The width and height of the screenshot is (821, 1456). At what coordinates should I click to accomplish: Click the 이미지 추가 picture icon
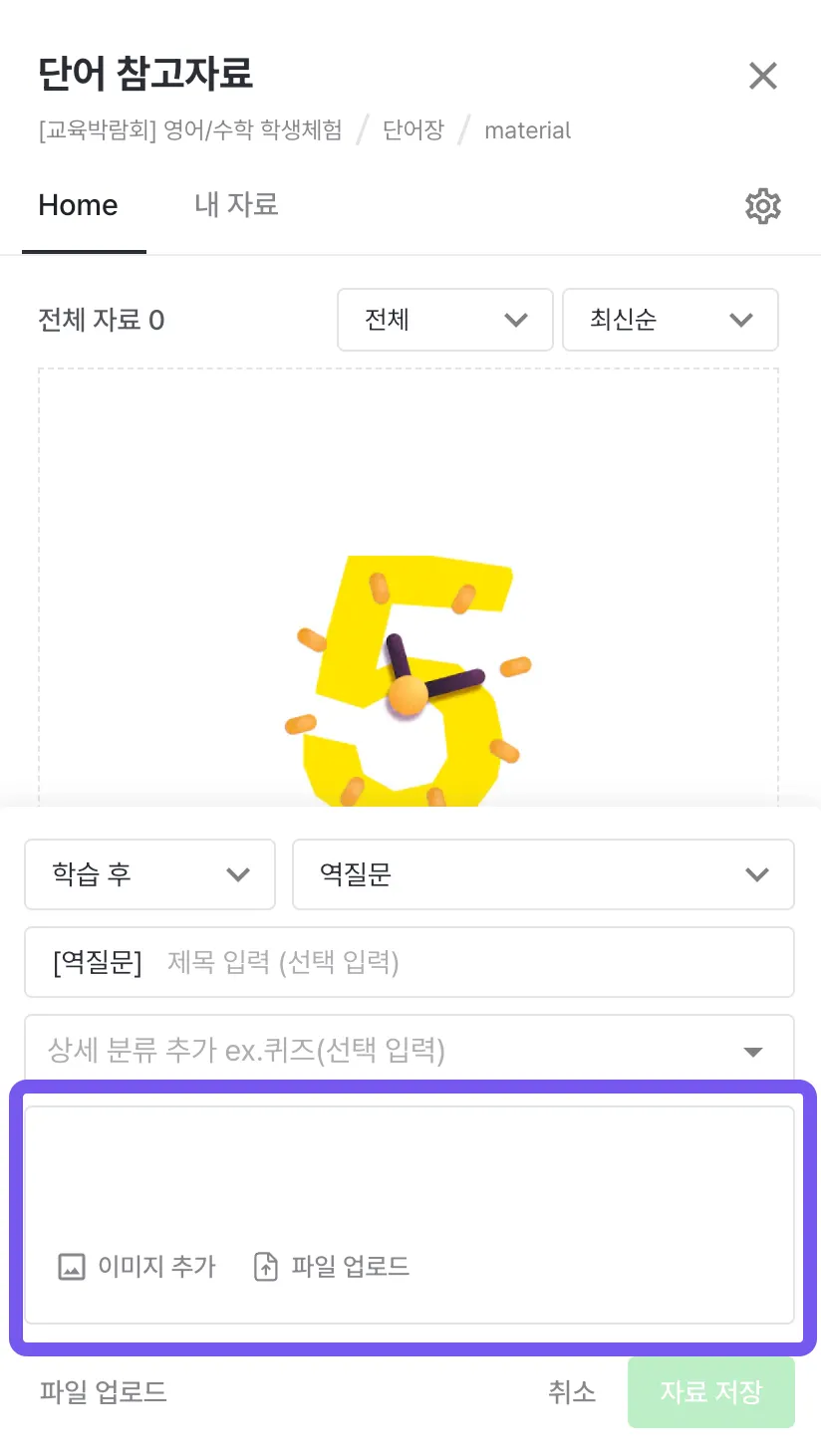[x=72, y=1267]
